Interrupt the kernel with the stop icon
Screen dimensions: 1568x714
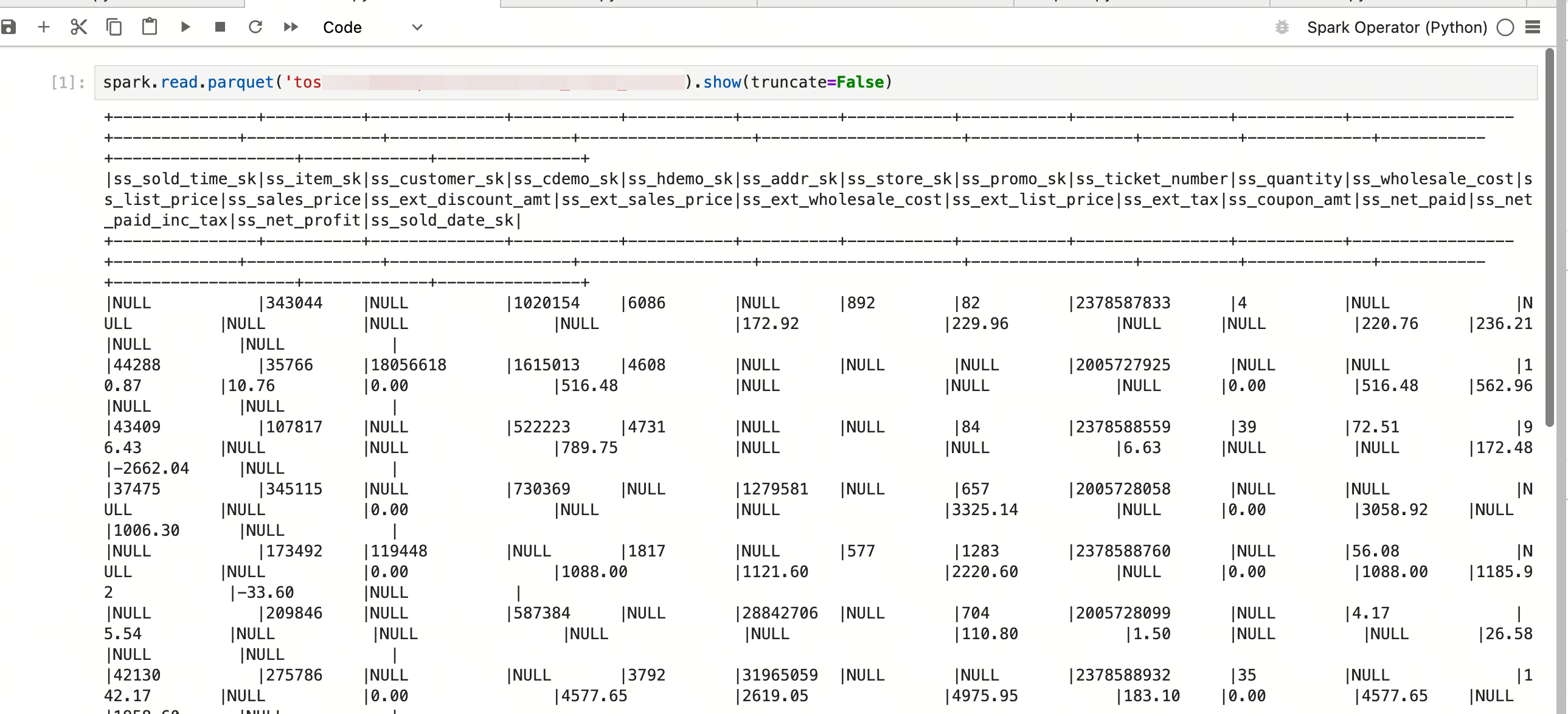[220, 27]
